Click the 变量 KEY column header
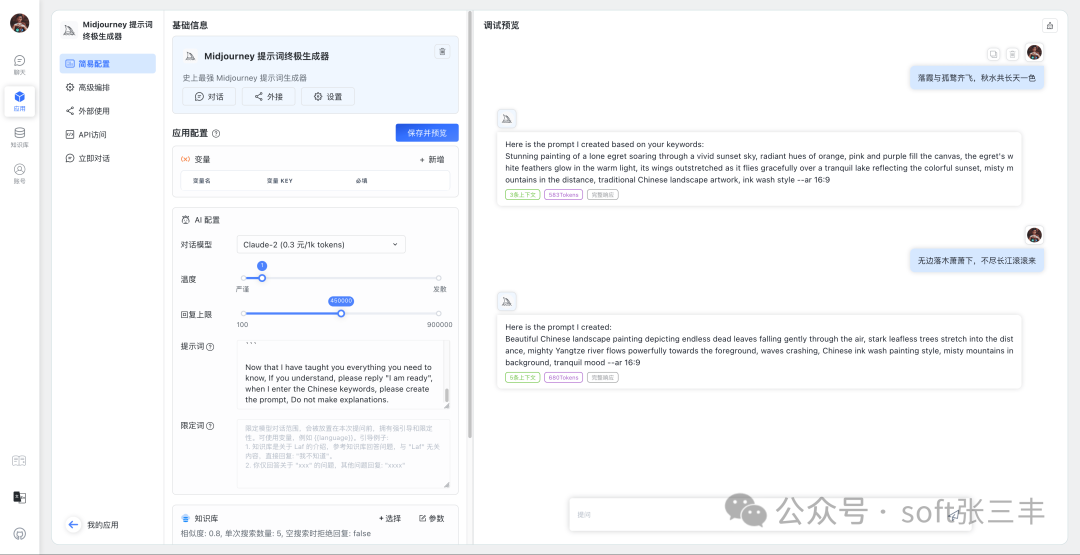 point(280,180)
